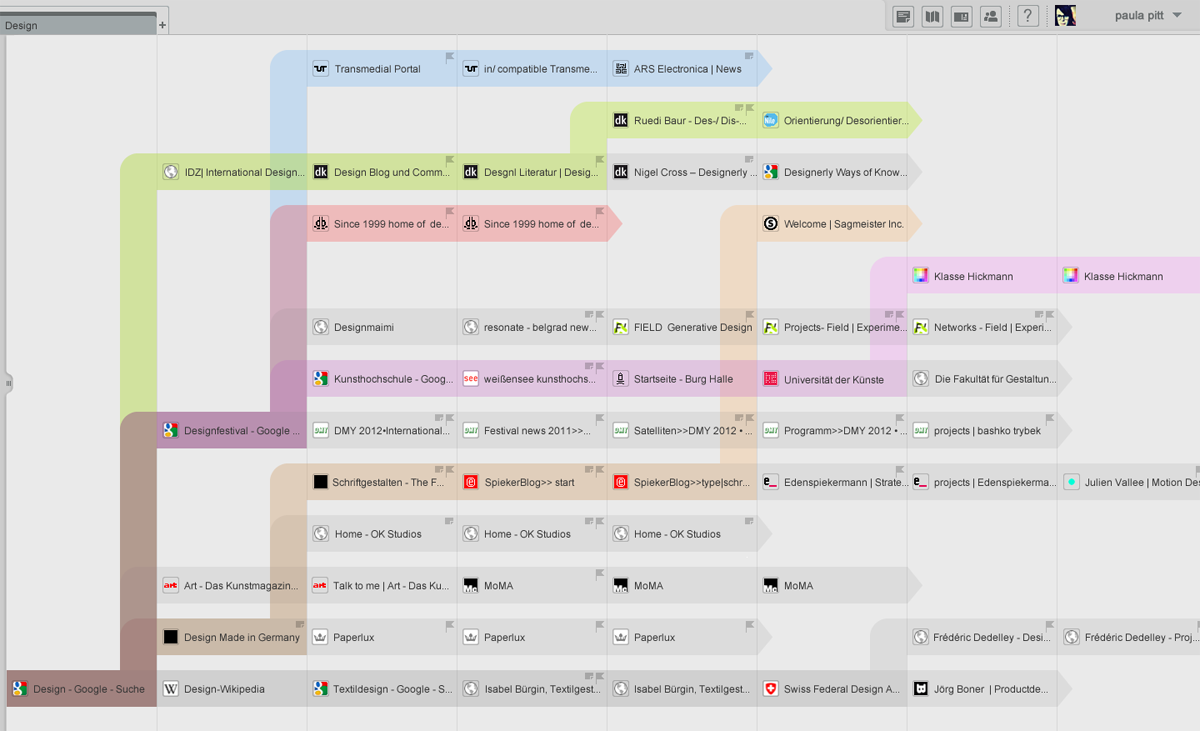Open Die Fakultät für Gestaltun... node
Viewport: 1200px width, 731px height.
pyautogui.click(x=982, y=379)
